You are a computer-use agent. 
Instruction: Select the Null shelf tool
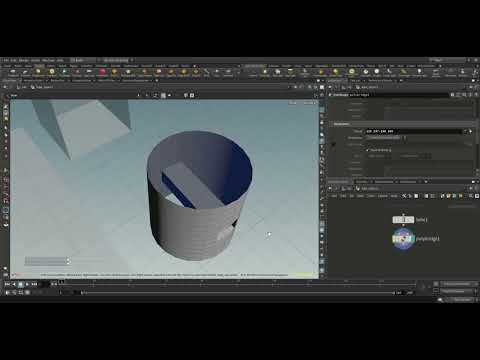pos(77,73)
